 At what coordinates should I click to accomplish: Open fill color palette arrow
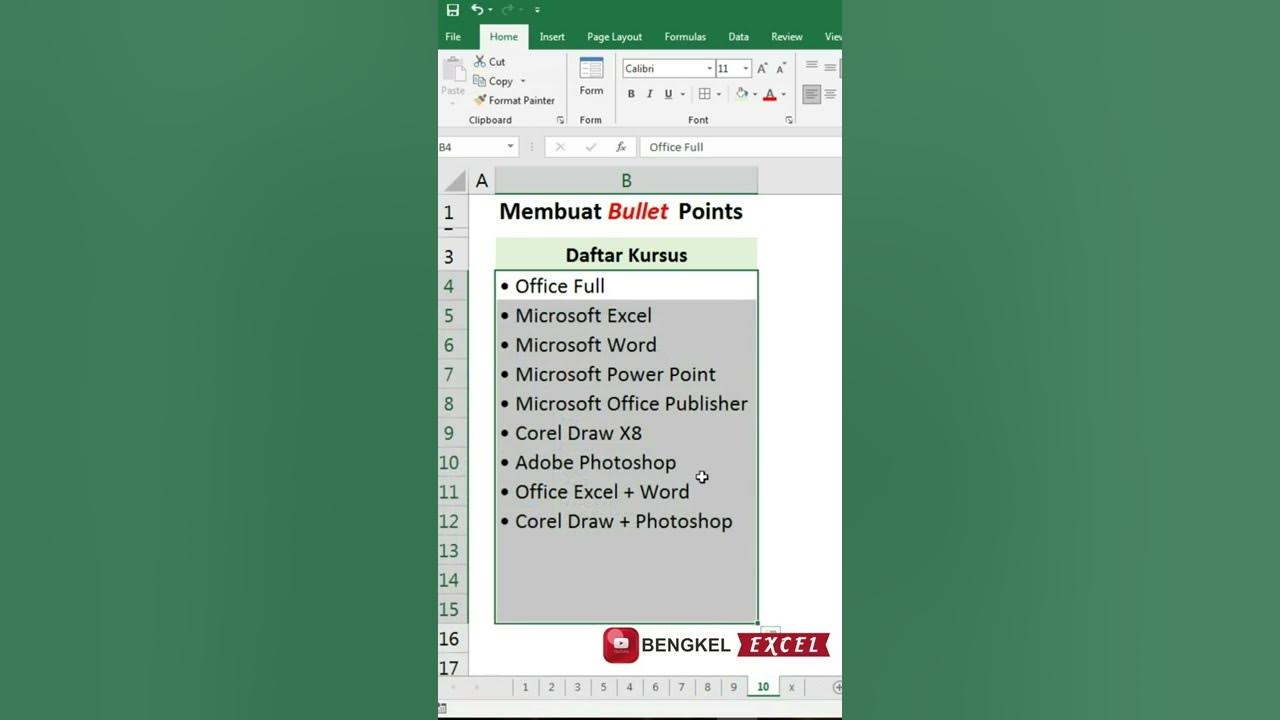click(755, 94)
